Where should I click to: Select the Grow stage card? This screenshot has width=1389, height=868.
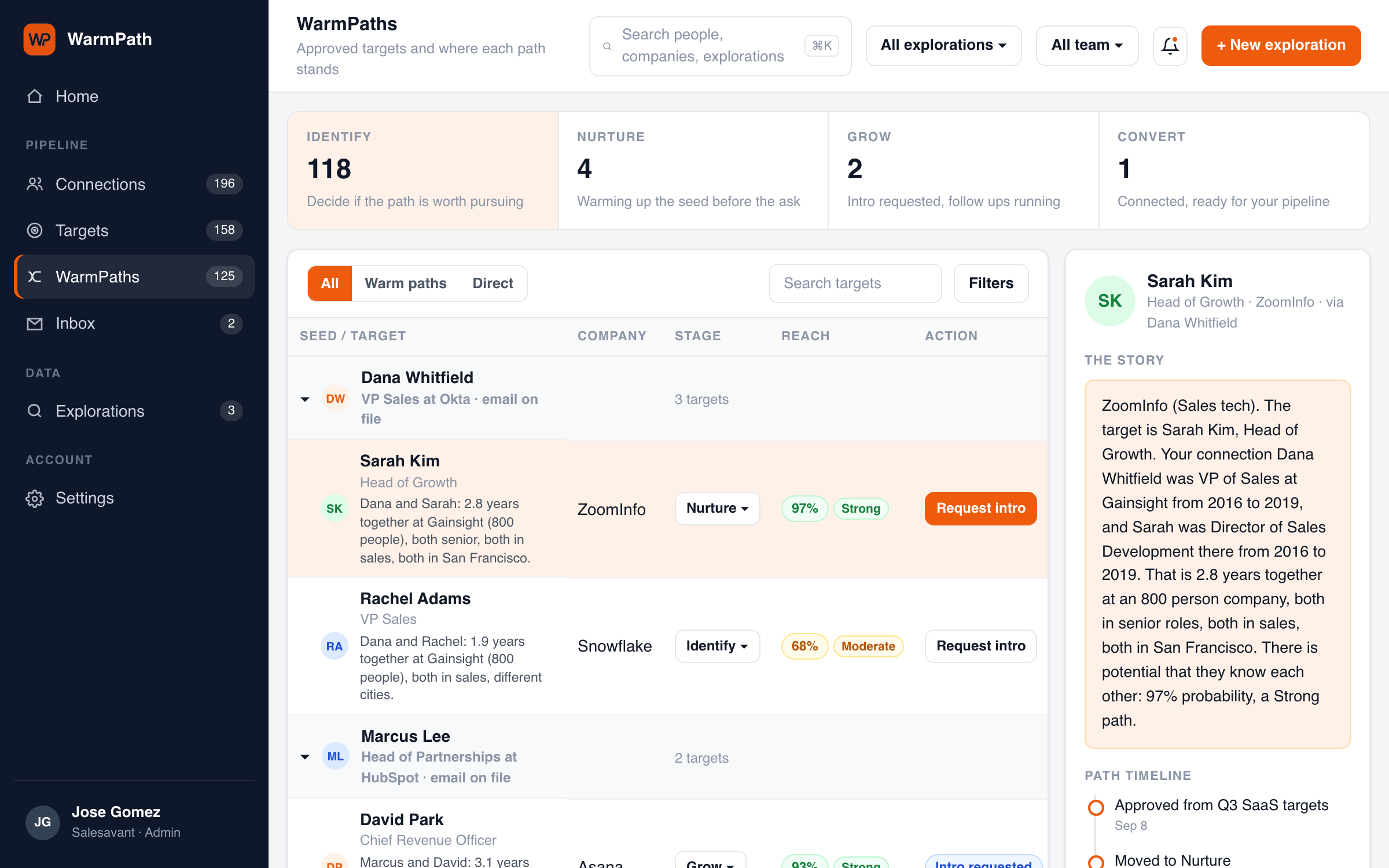pyautogui.click(x=964, y=171)
